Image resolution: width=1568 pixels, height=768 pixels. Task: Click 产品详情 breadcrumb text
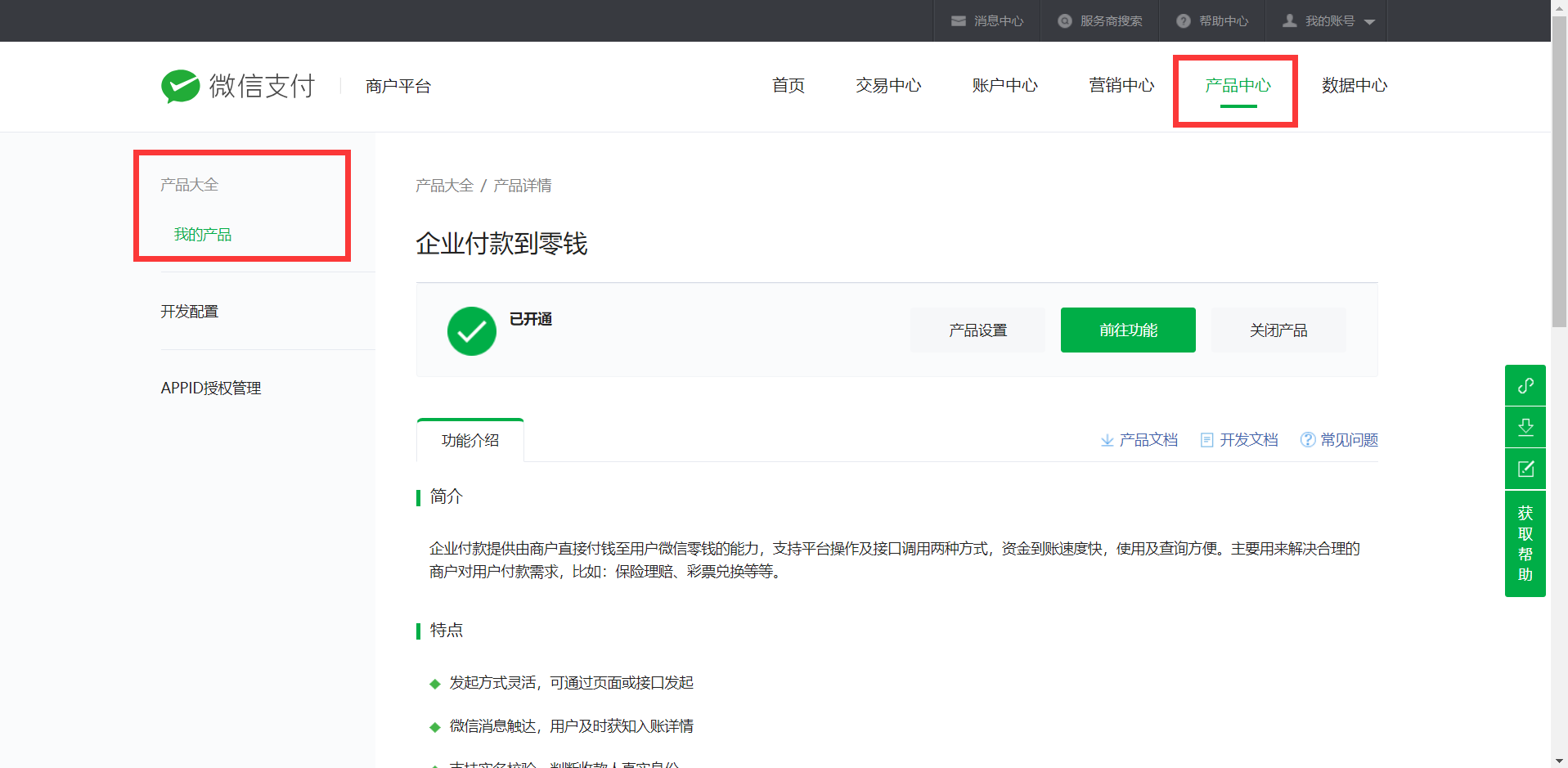[x=523, y=186]
